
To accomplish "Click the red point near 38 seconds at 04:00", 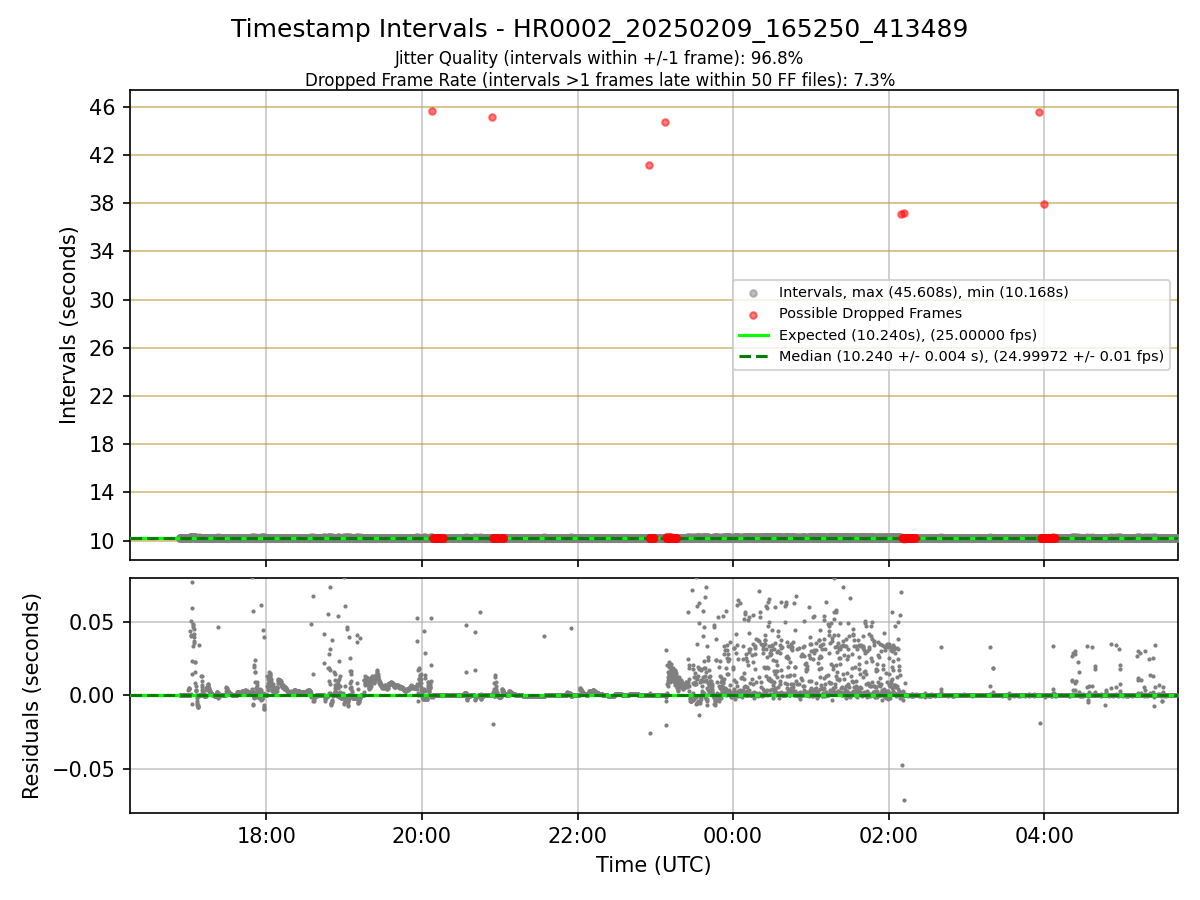I will tap(1044, 204).
